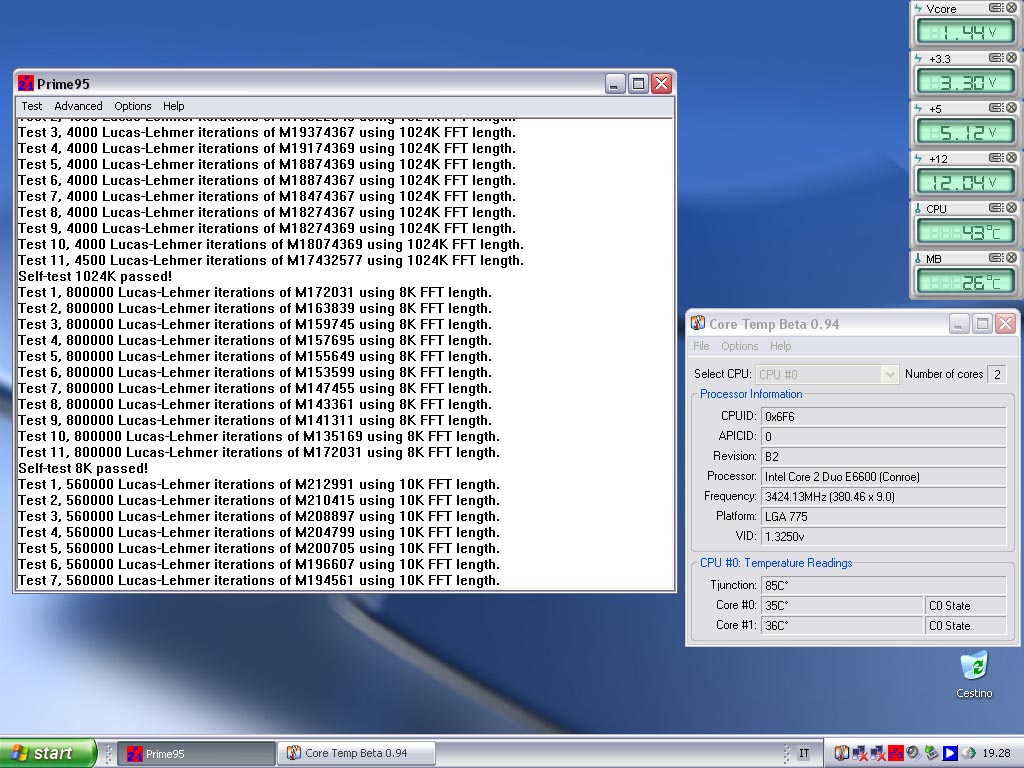Open the Advanced menu in Prime95

(x=78, y=106)
